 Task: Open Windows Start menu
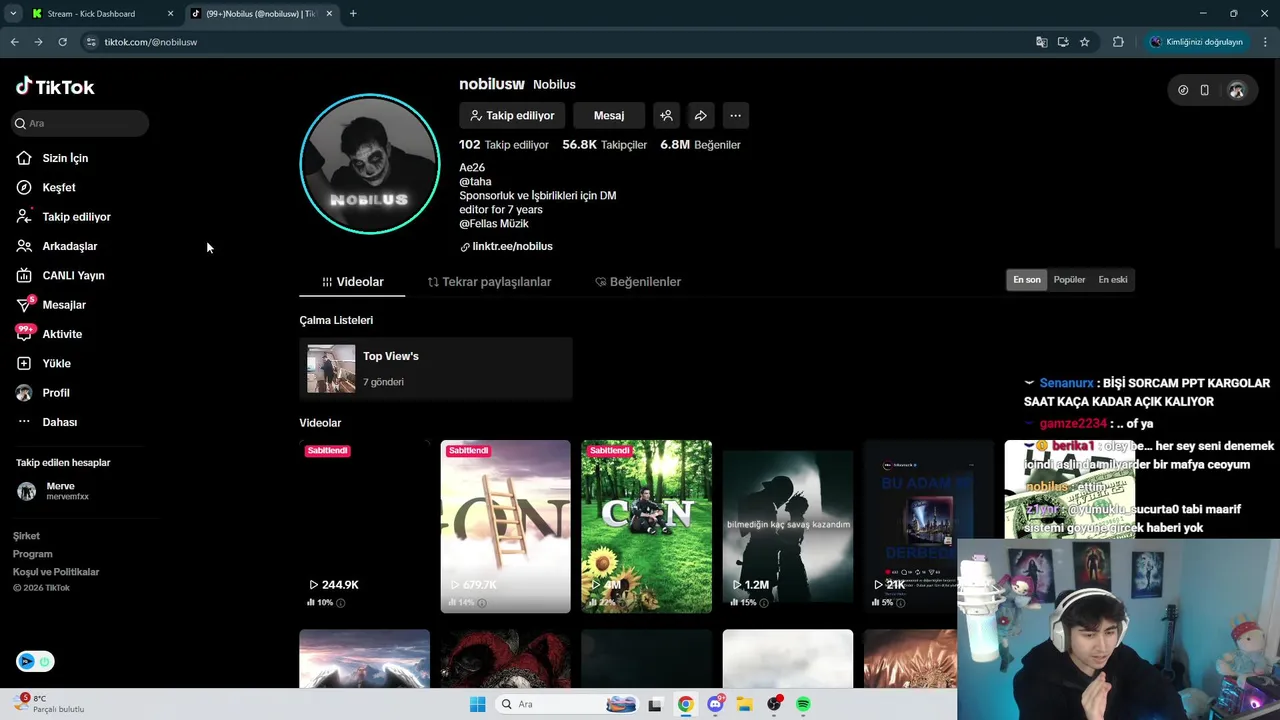point(478,704)
